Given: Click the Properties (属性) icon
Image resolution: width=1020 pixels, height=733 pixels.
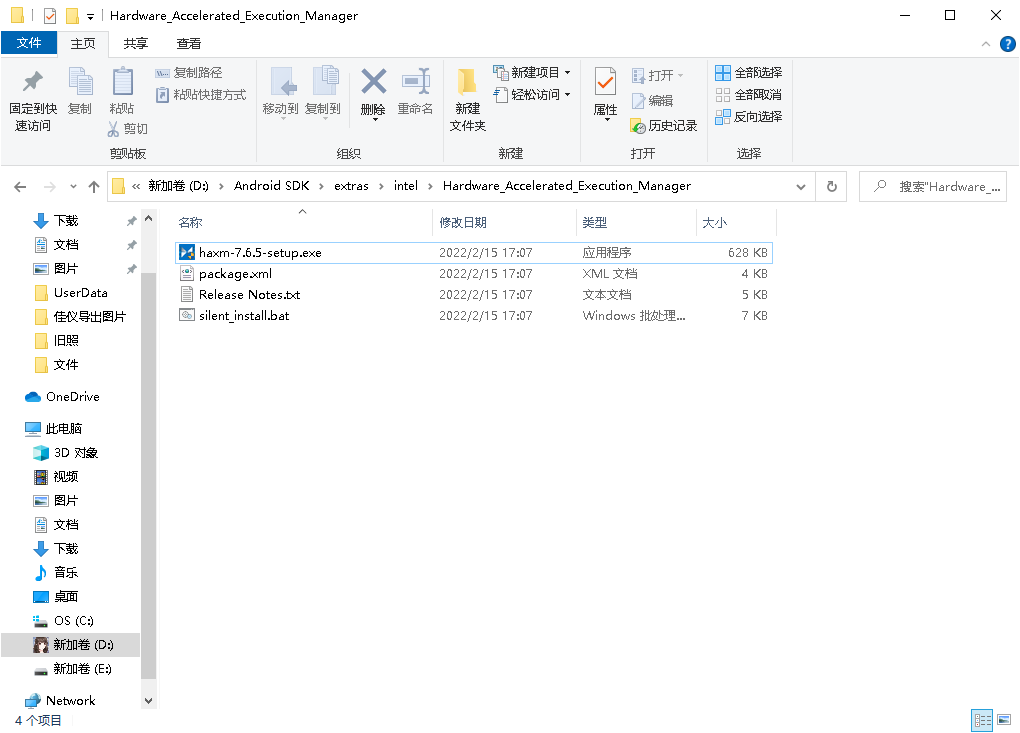Looking at the screenshot, I should (x=605, y=82).
